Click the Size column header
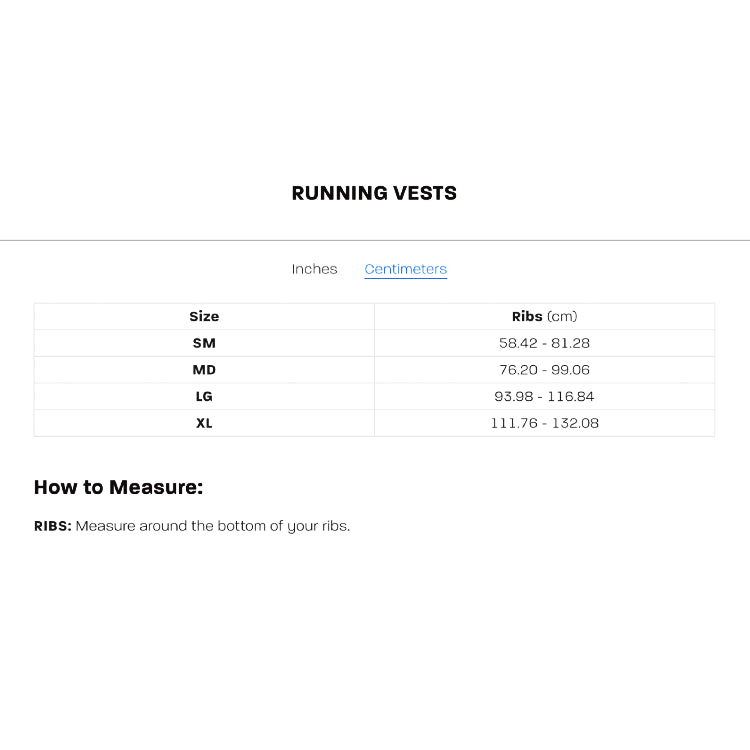750x750 pixels. 204,316
